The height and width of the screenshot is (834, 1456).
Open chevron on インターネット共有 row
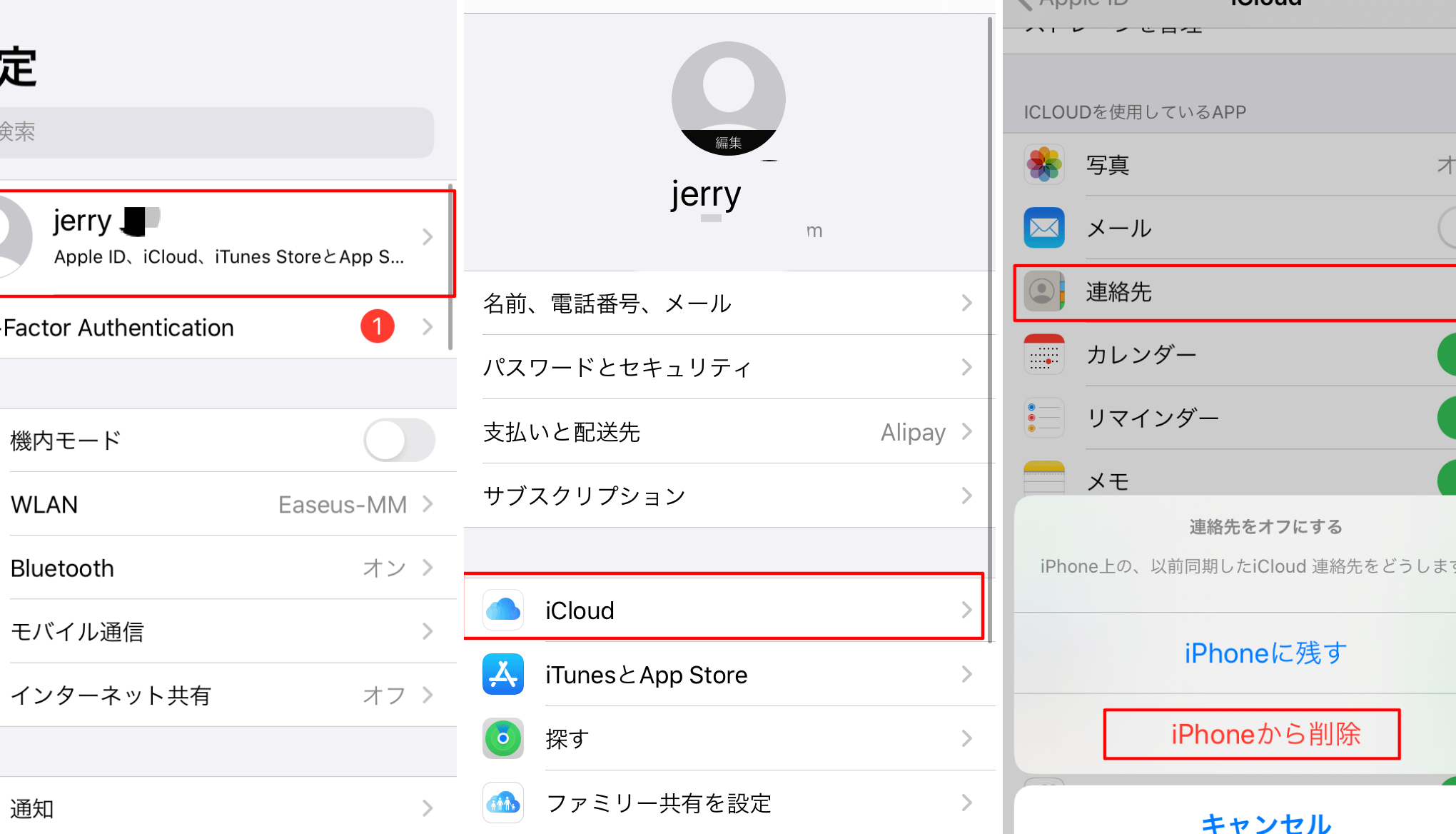pos(428,695)
